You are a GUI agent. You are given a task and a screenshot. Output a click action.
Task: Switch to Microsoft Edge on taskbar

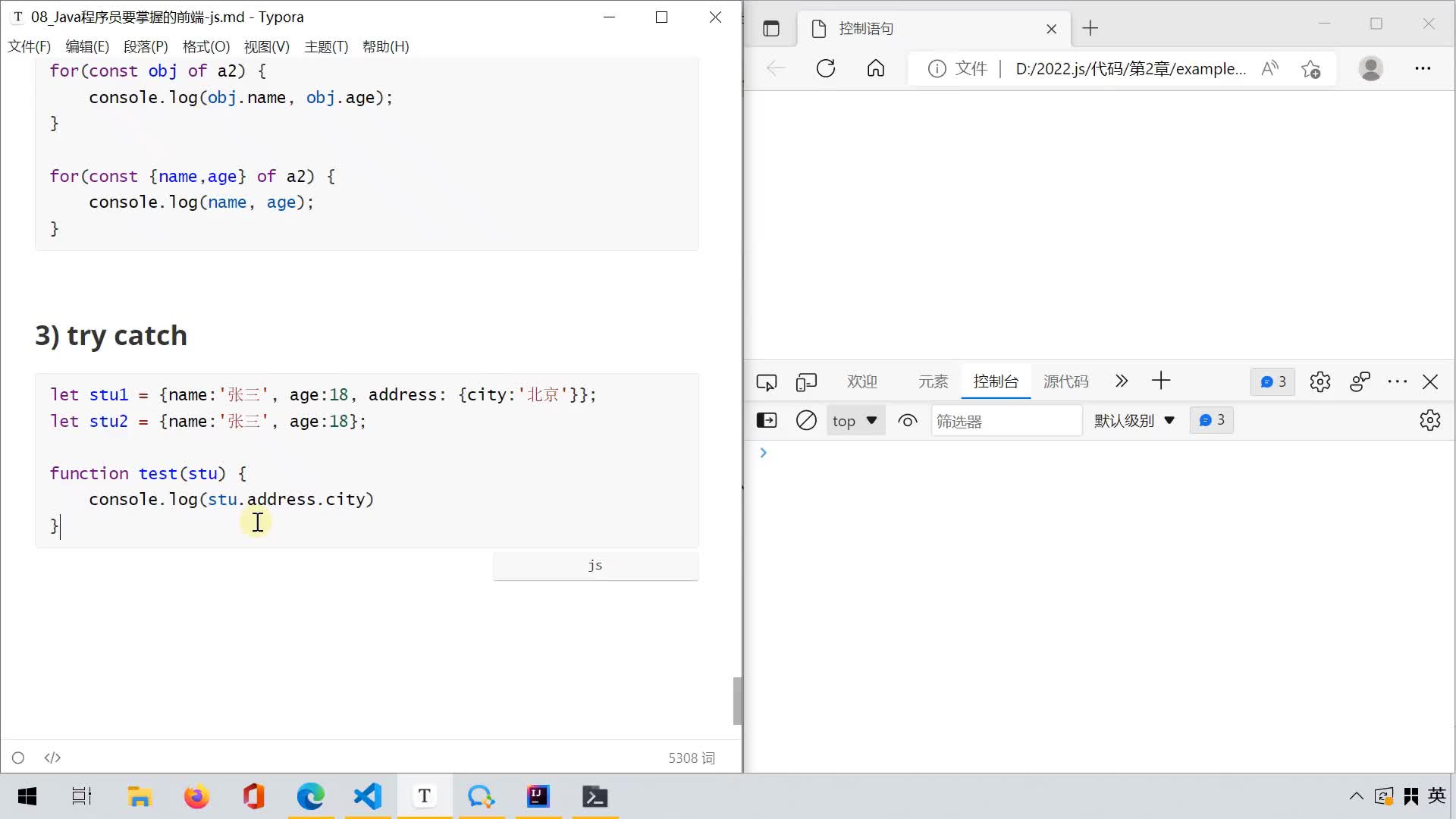[311, 797]
